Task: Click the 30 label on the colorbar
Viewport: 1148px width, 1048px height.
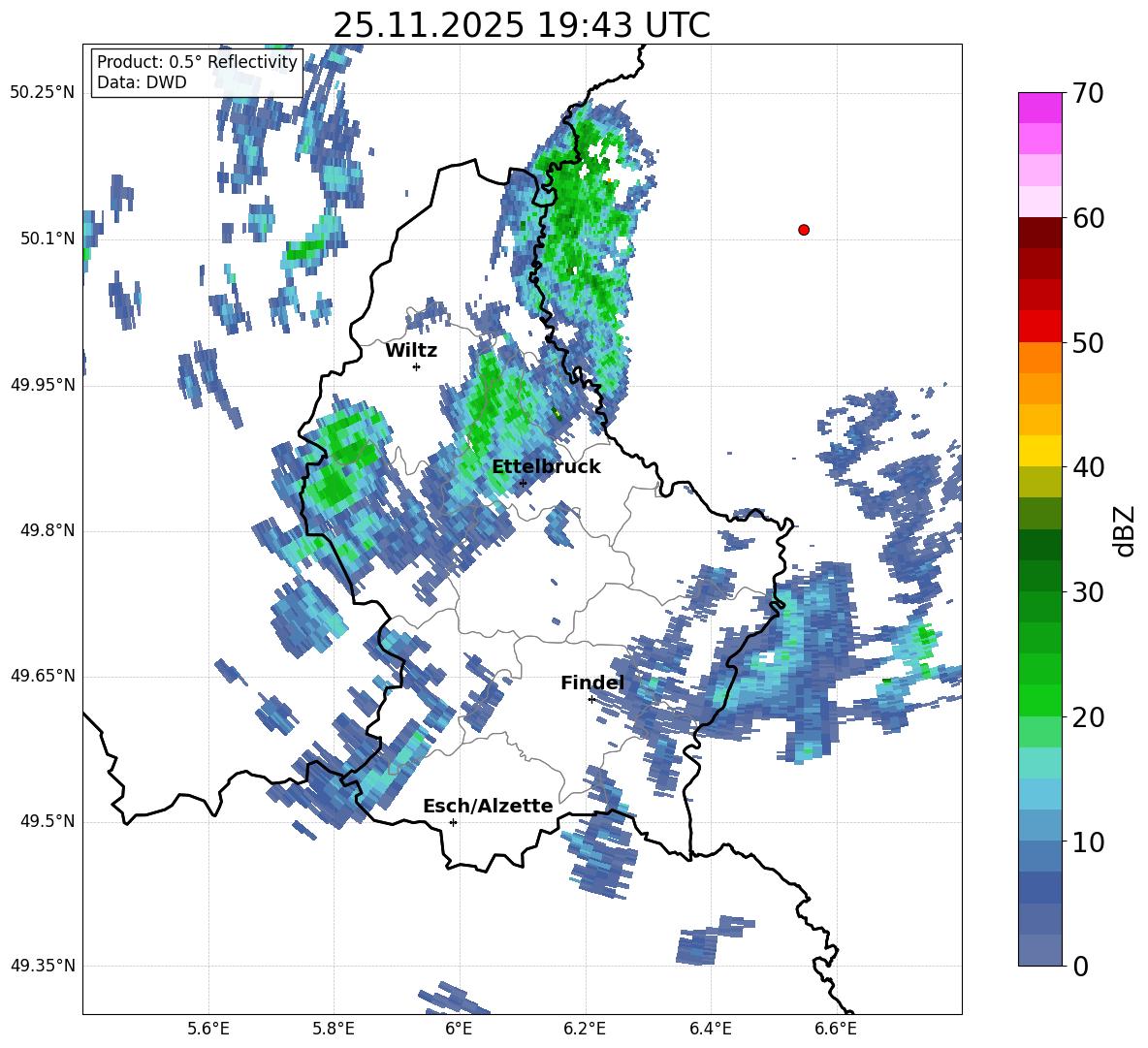Action: point(1088,592)
